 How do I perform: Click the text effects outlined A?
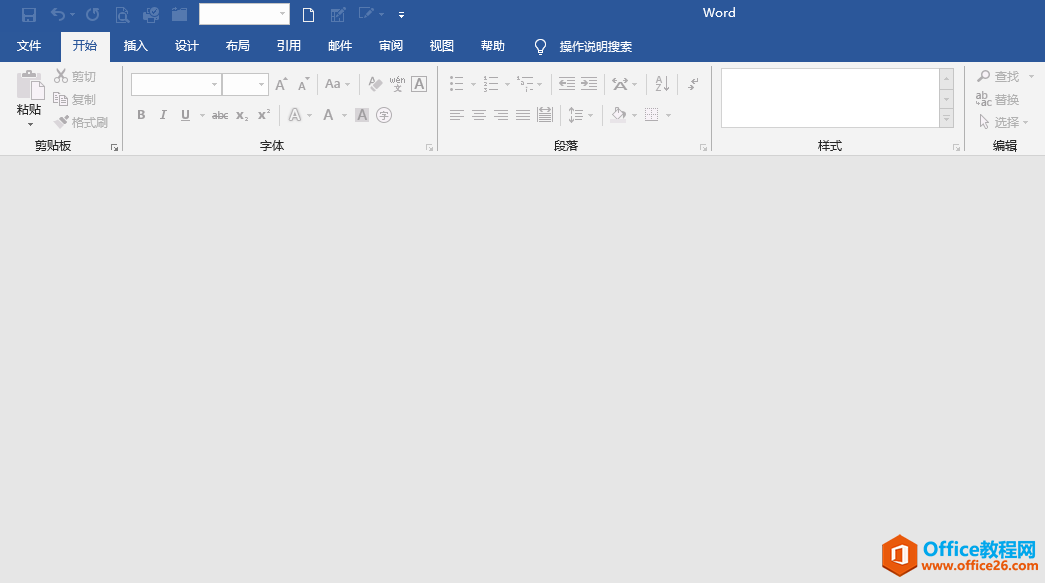click(x=295, y=115)
